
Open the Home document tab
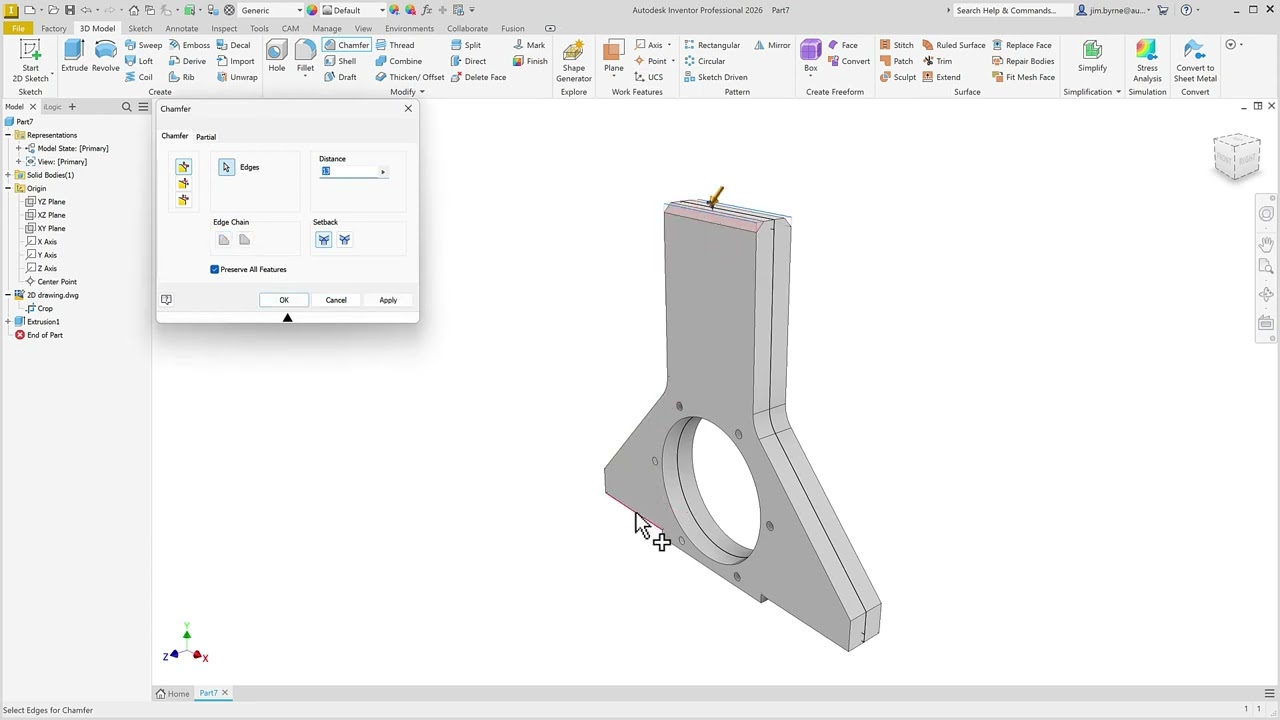(173, 693)
